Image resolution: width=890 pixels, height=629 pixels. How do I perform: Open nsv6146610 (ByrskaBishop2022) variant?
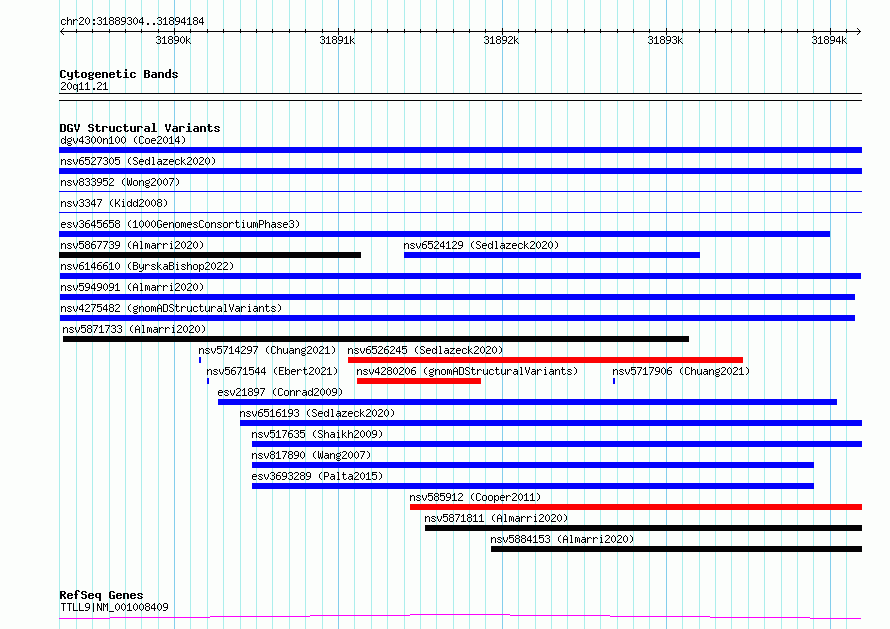pyautogui.click(x=147, y=266)
